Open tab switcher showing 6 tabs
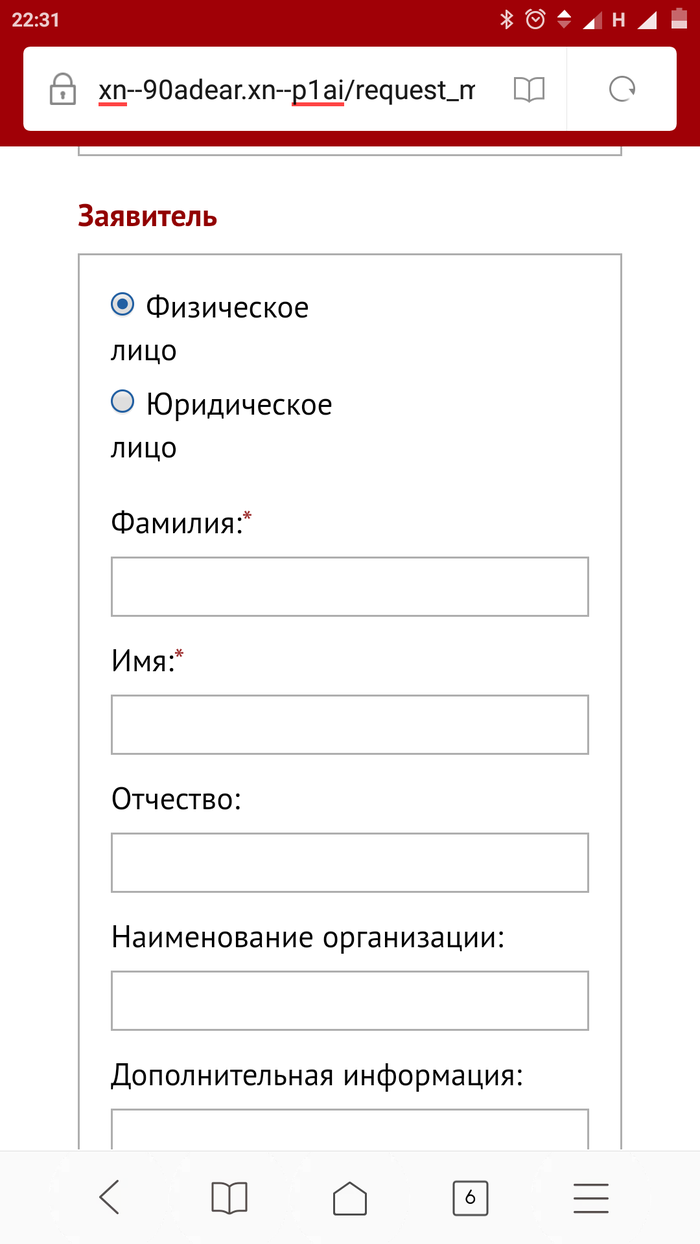This screenshot has width=700, height=1244. [470, 1197]
